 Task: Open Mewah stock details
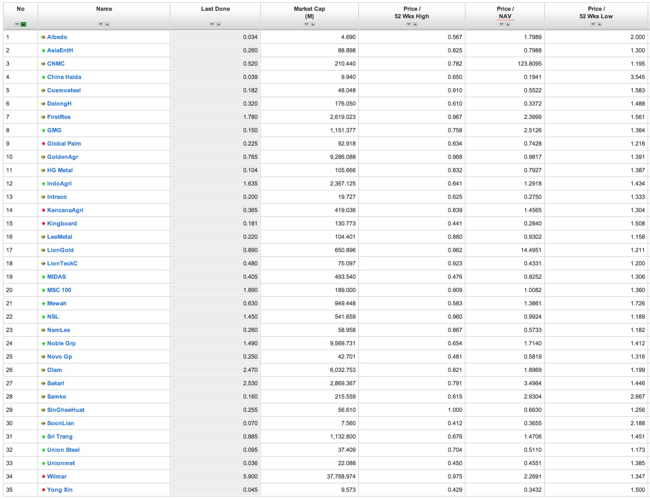[x=57, y=303]
